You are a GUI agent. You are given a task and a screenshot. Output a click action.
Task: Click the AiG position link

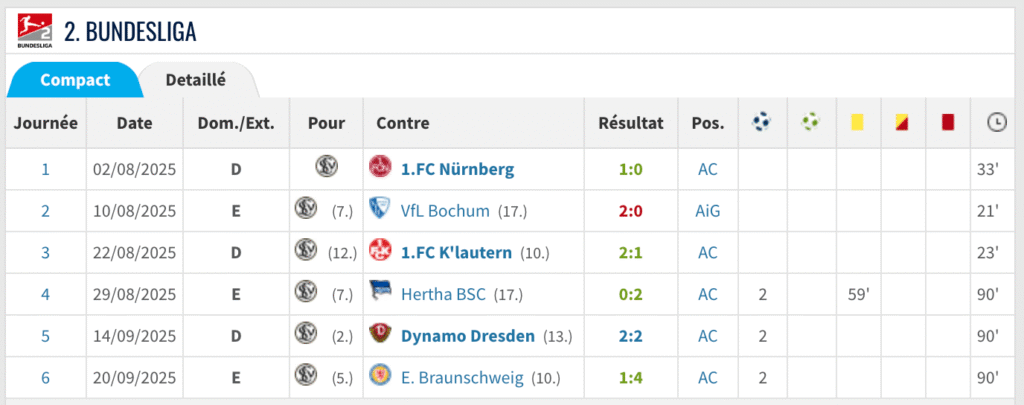click(x=708, y=211)
